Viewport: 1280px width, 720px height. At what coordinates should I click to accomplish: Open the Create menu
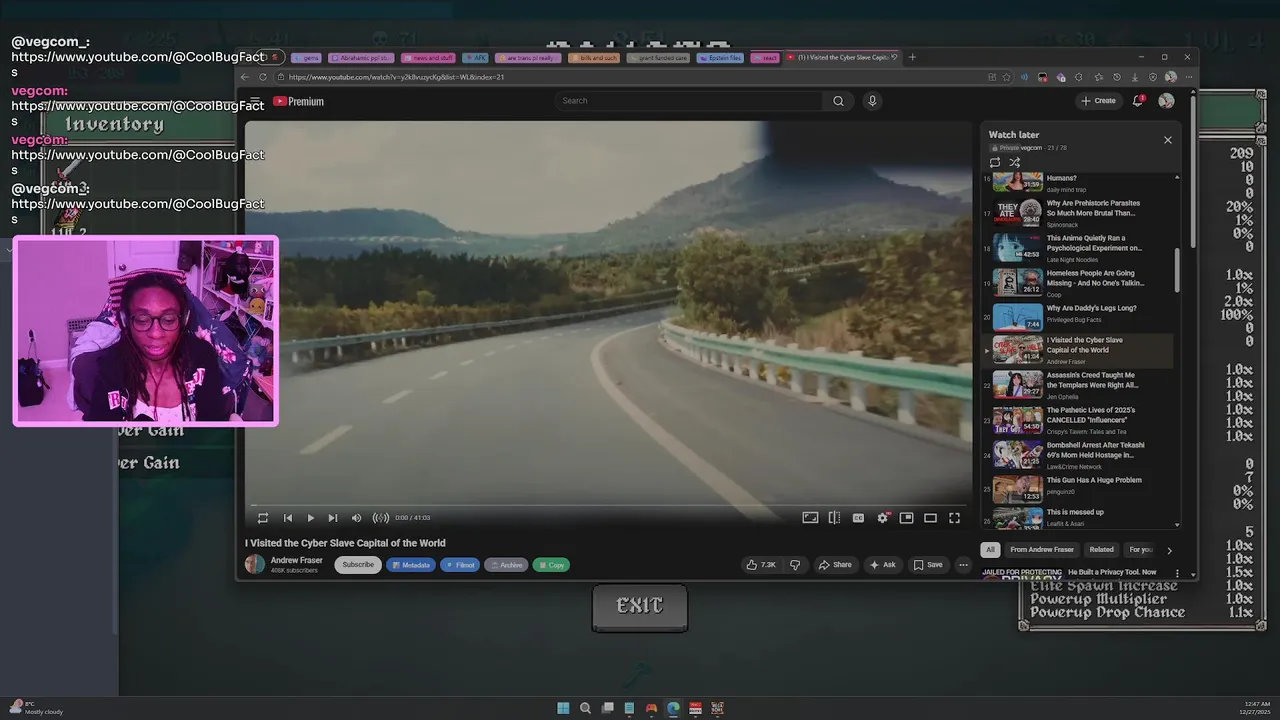(1098, 101)
